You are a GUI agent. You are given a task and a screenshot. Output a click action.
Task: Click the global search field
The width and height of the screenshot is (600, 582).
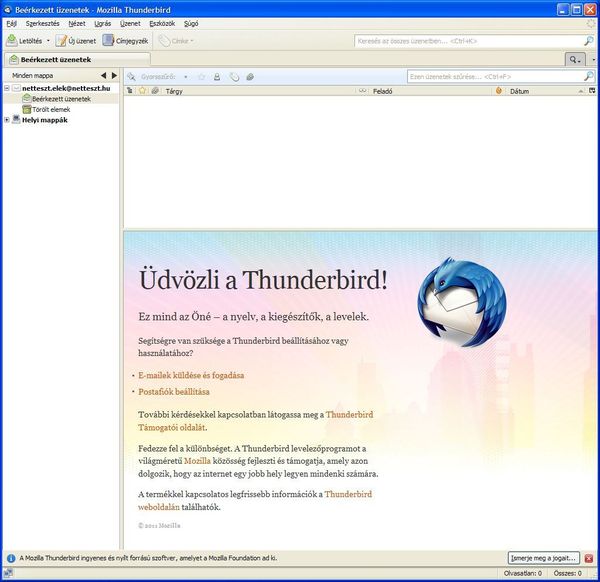(x=468, y=41)
